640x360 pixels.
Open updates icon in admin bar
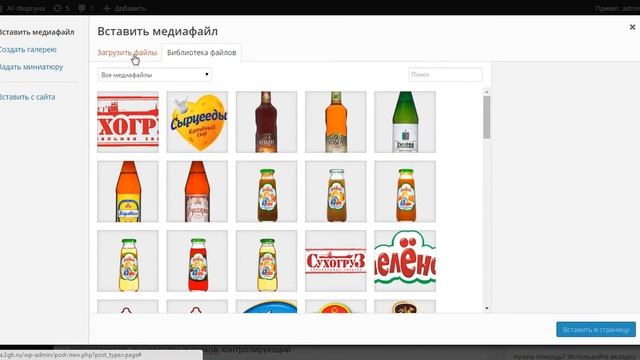pyautogui.click(x=61, y=8)
